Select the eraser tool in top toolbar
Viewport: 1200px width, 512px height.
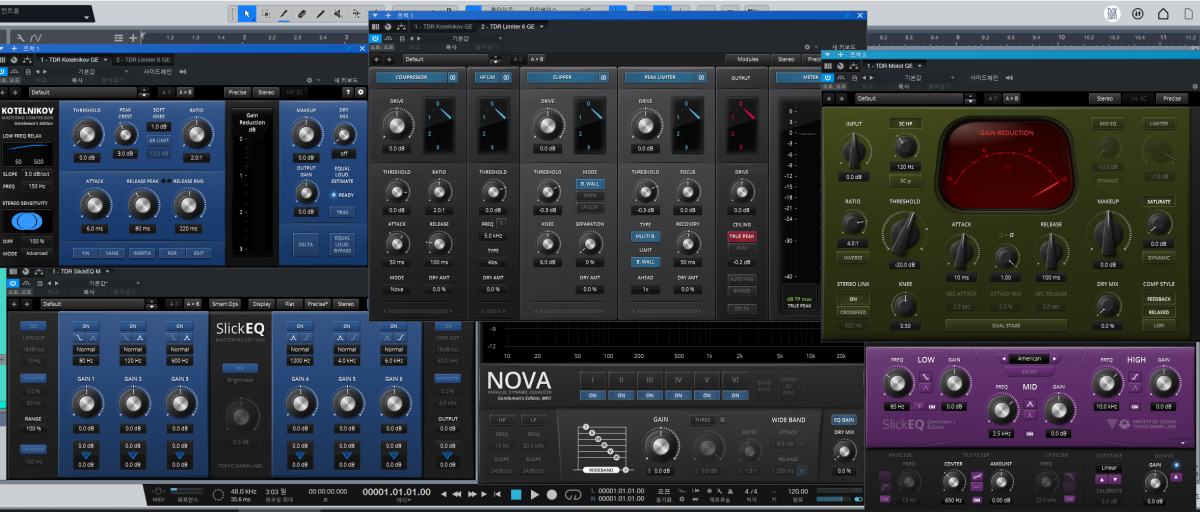(x=302, y=14)
